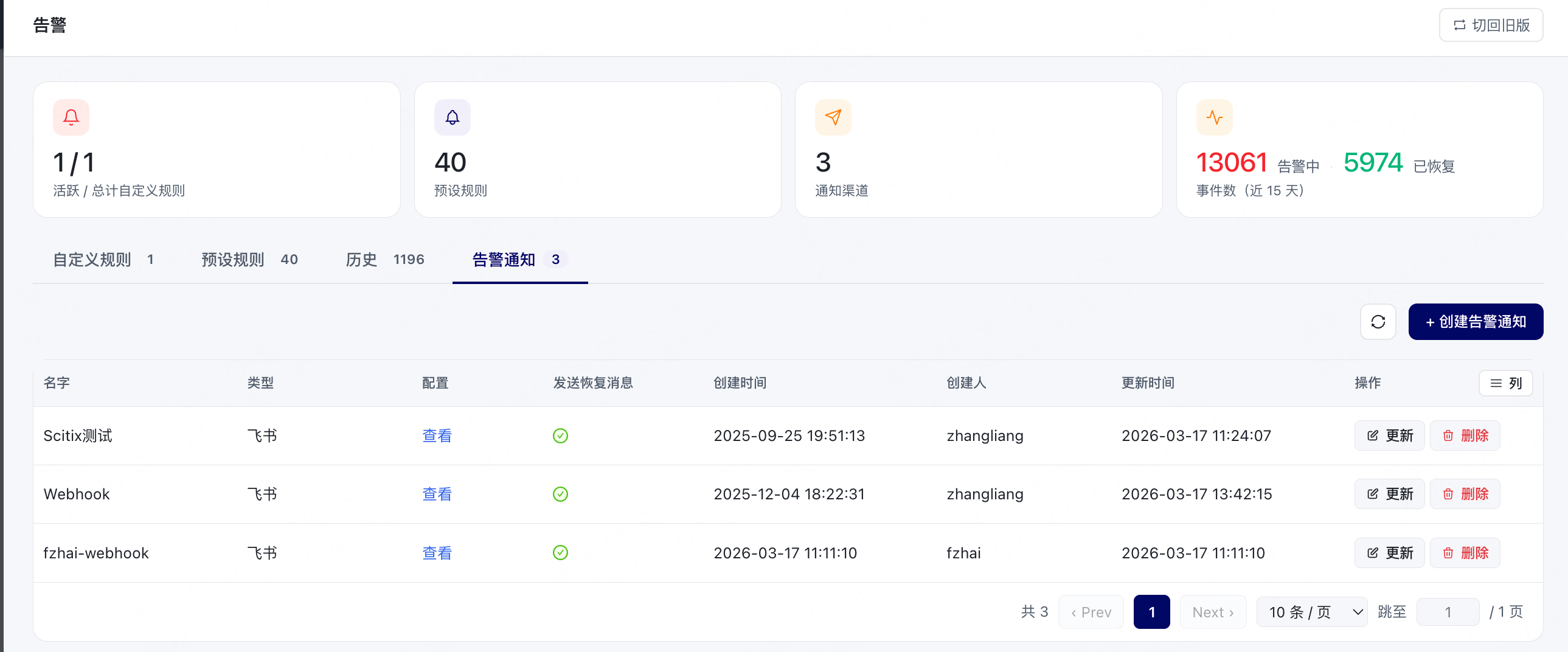The image size is (1568, 652).
Task: Update the fzhai-webhook notification
Action: [x=1389, y=553]
